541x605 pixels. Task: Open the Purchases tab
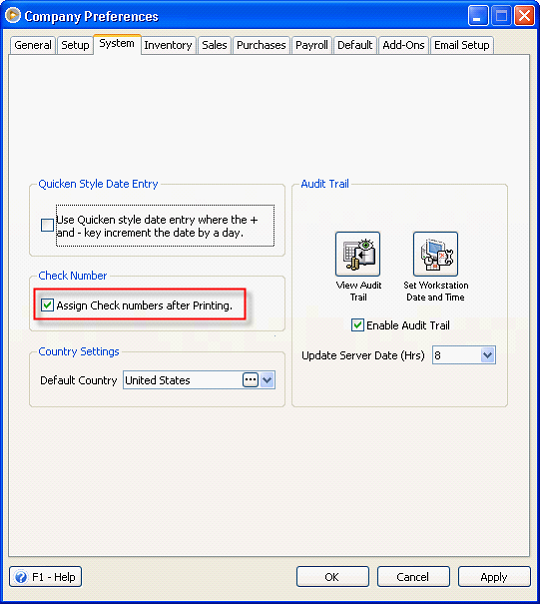coord(261,45)
